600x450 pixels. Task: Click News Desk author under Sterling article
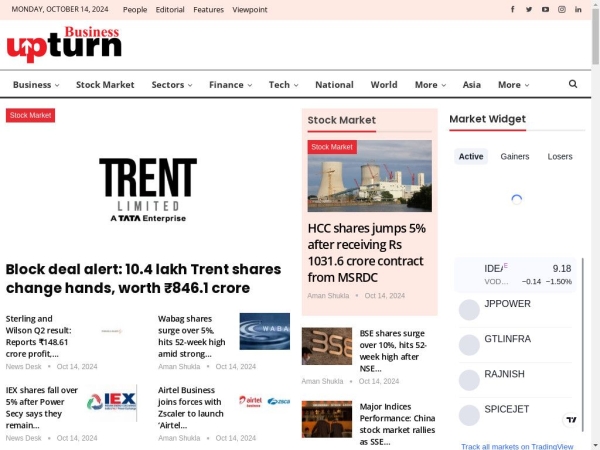[x=23, y=367]
